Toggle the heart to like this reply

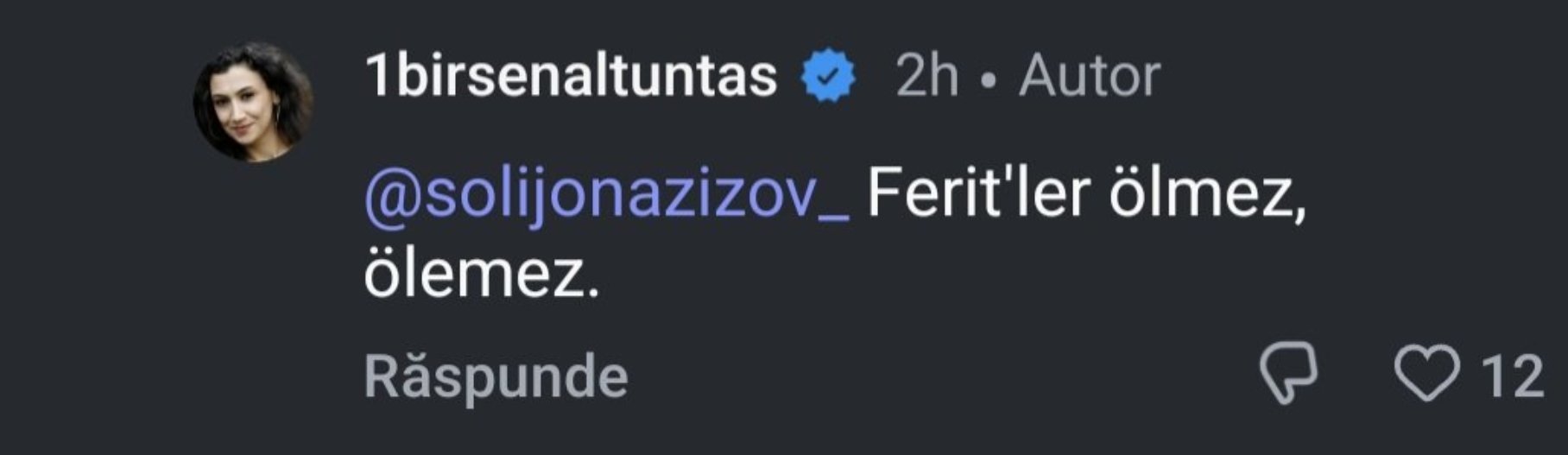click(x=1426, y=376)
